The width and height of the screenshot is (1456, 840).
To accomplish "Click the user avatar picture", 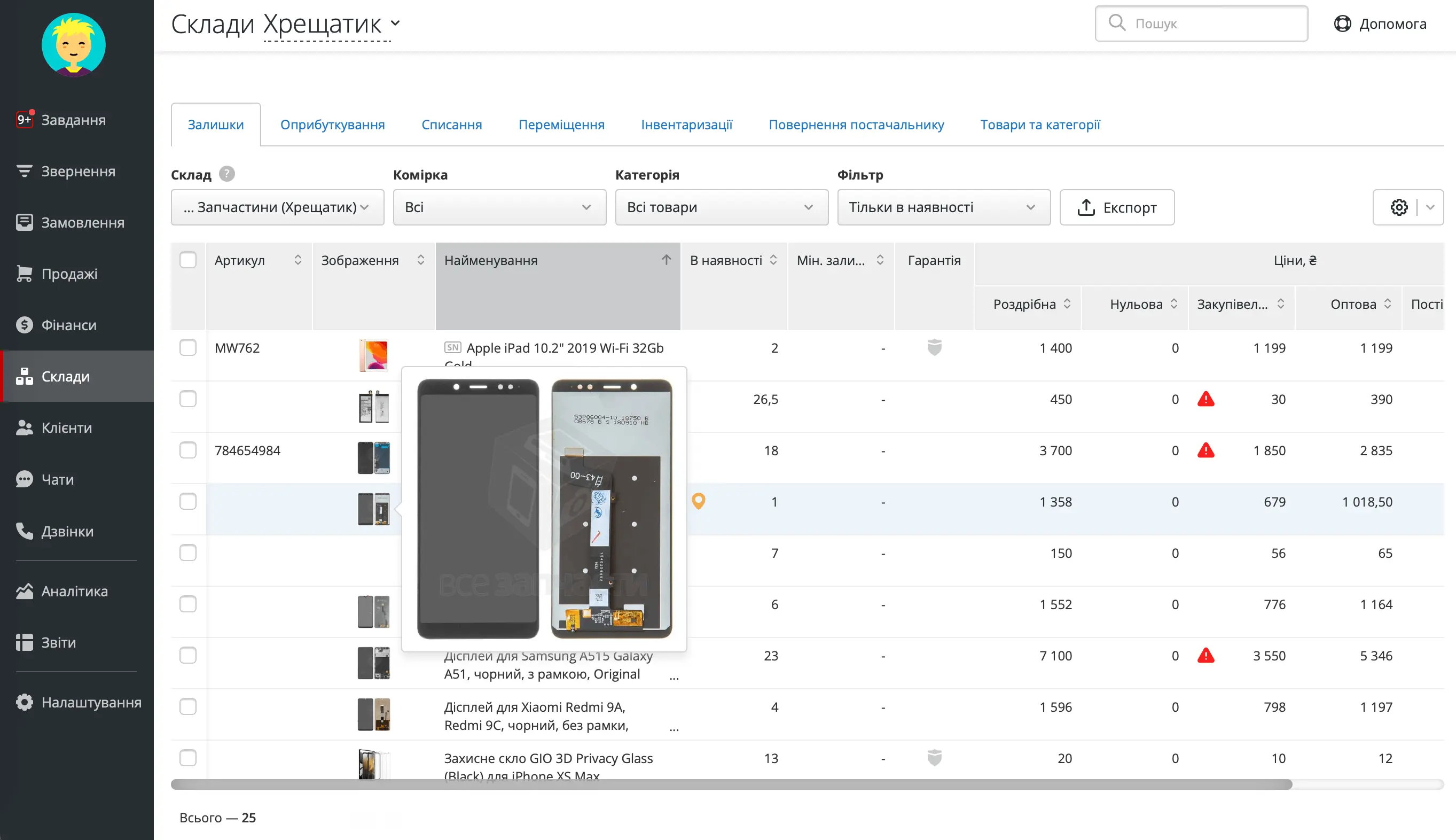I will (x=74, y=45).
